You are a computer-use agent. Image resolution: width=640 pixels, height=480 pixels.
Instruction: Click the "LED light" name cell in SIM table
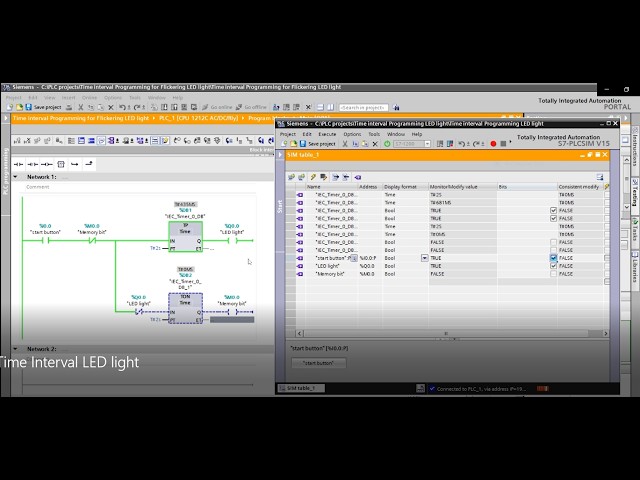pos(332,266)
